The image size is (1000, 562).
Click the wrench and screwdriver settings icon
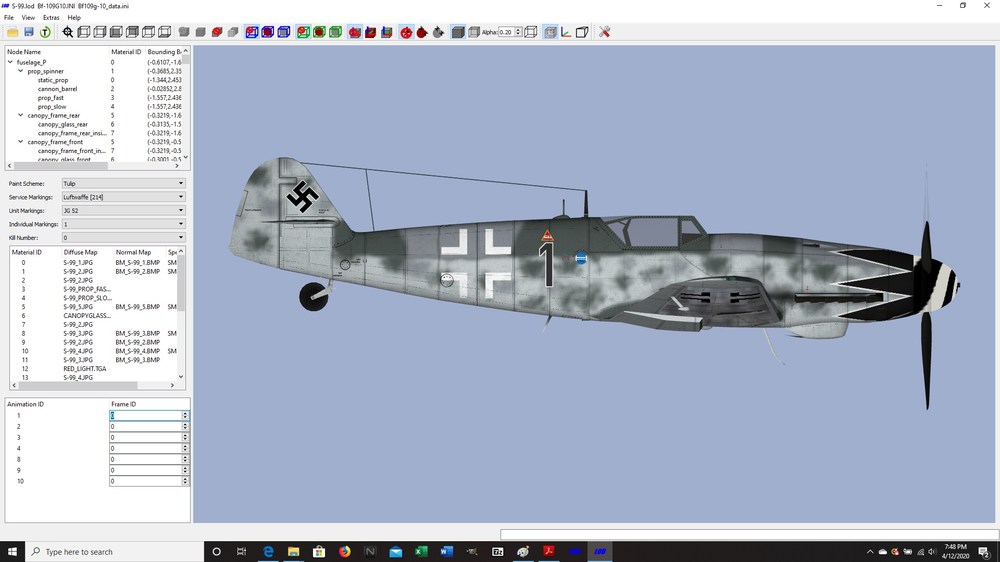[x=604, y=32]
